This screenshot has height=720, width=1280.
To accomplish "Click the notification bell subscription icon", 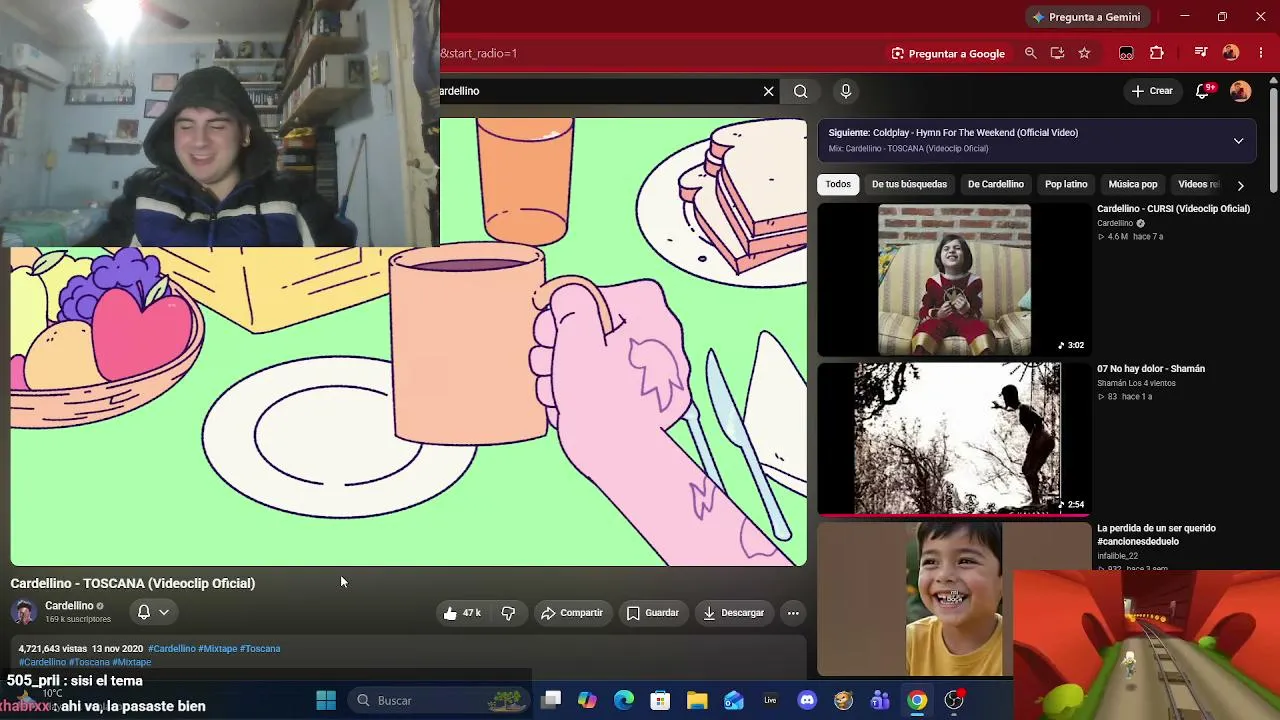I will 144,612.
